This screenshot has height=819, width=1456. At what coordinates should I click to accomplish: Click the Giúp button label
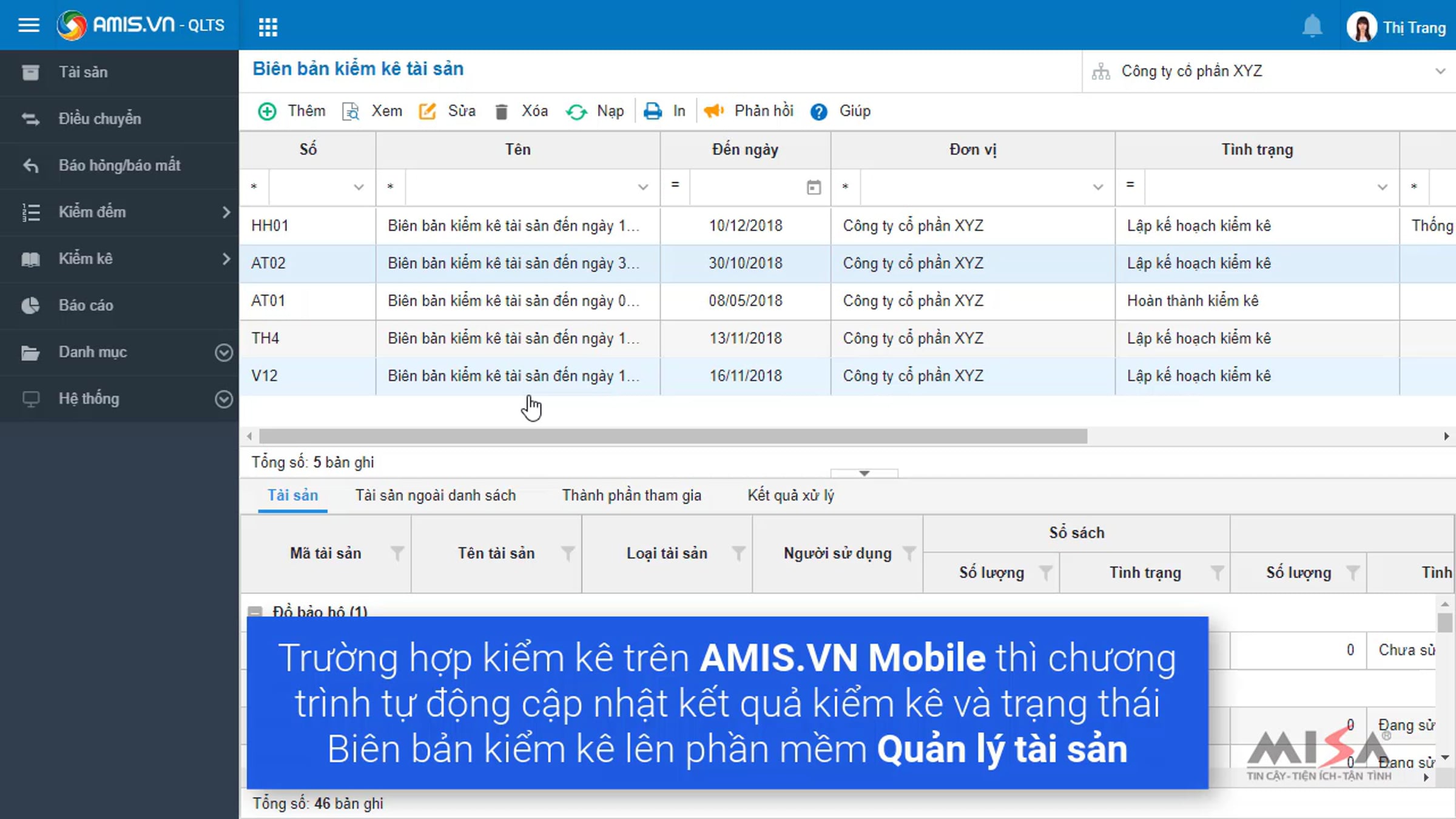pos(855,111)
